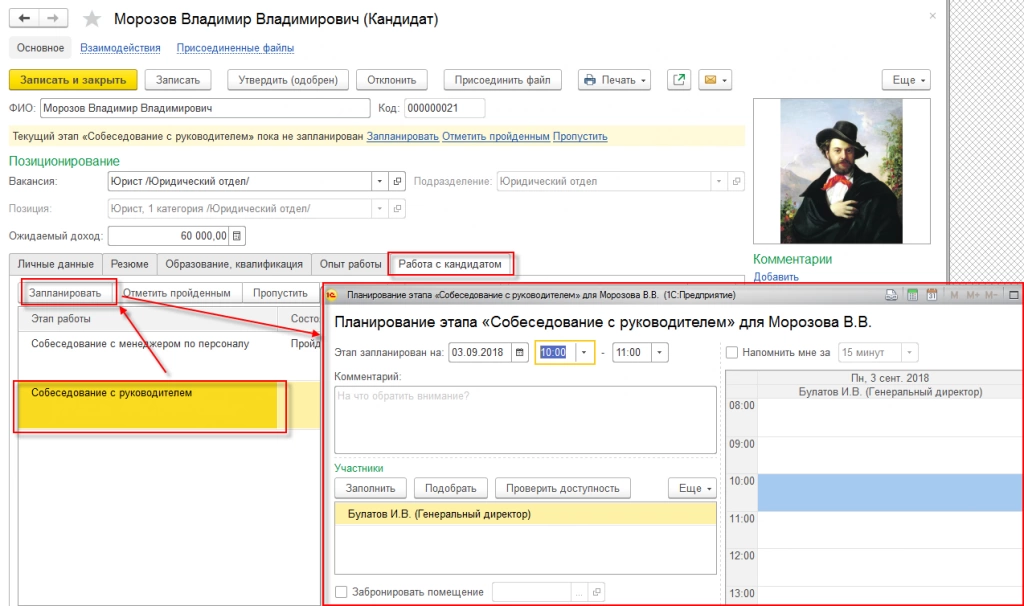Expand the Печать button dropdown arrow

coord(643,80)
